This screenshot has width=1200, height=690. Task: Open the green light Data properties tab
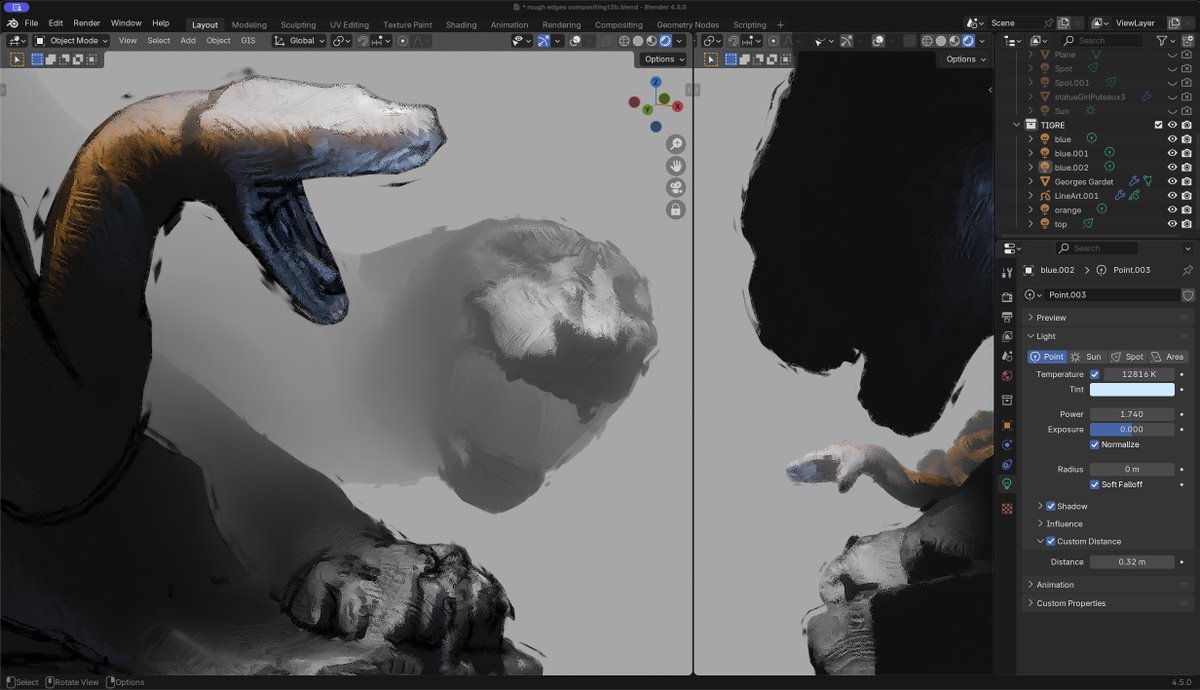pyautogui.click(x=1007, y=483)
